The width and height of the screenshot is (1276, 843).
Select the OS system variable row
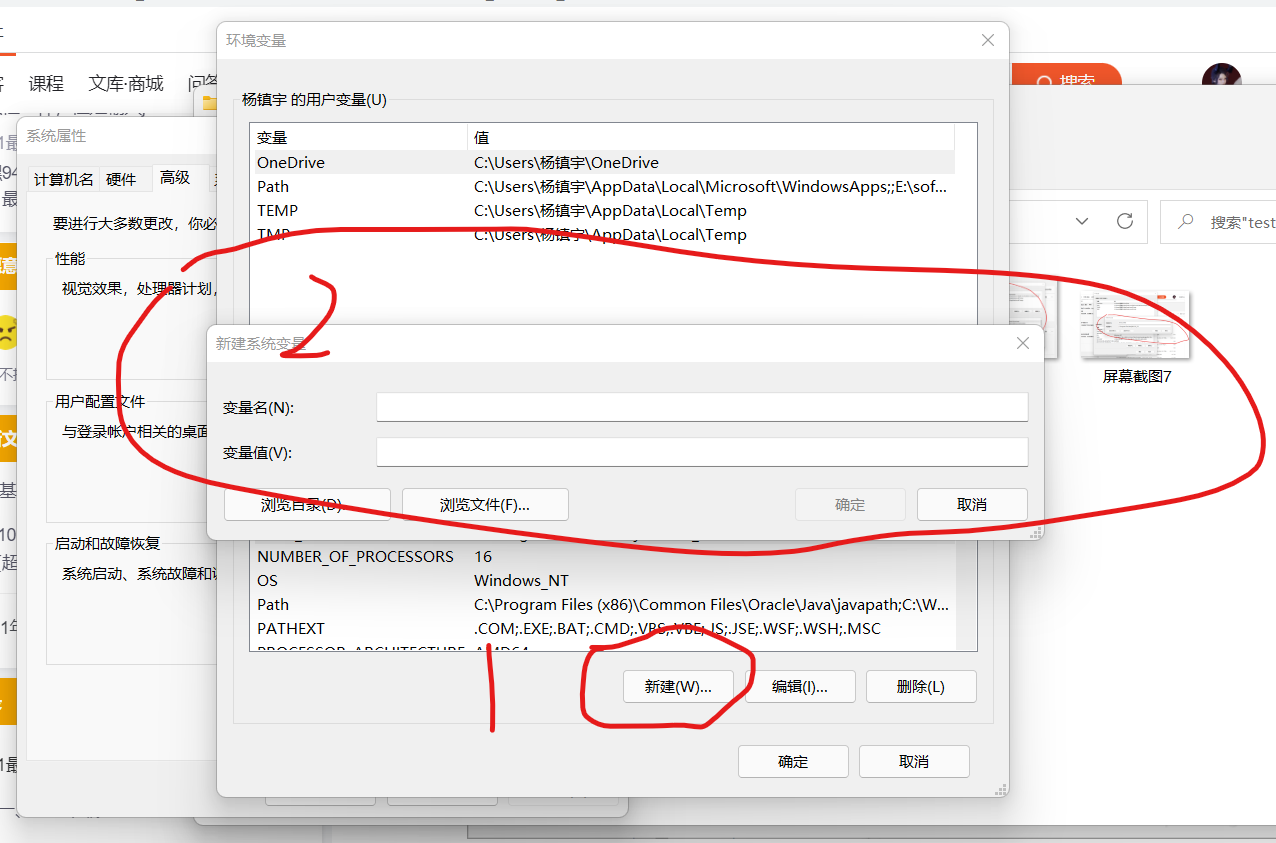pyautogui.click(x=602, y=580)
